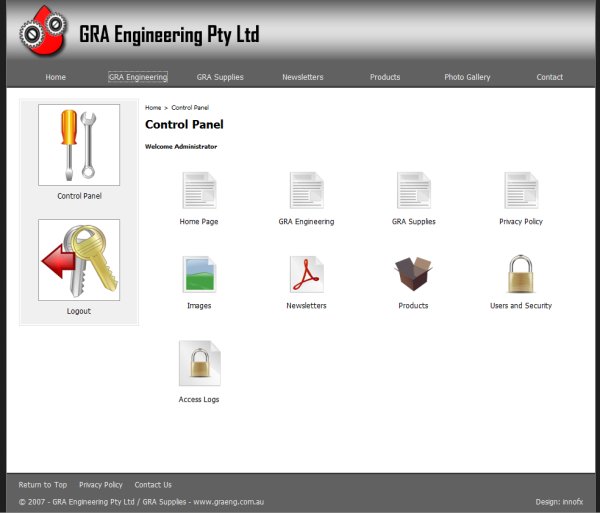Click the Logout keys icon
Image resolution: width=600 pixels, height=513 pixels.
(79, 260)
